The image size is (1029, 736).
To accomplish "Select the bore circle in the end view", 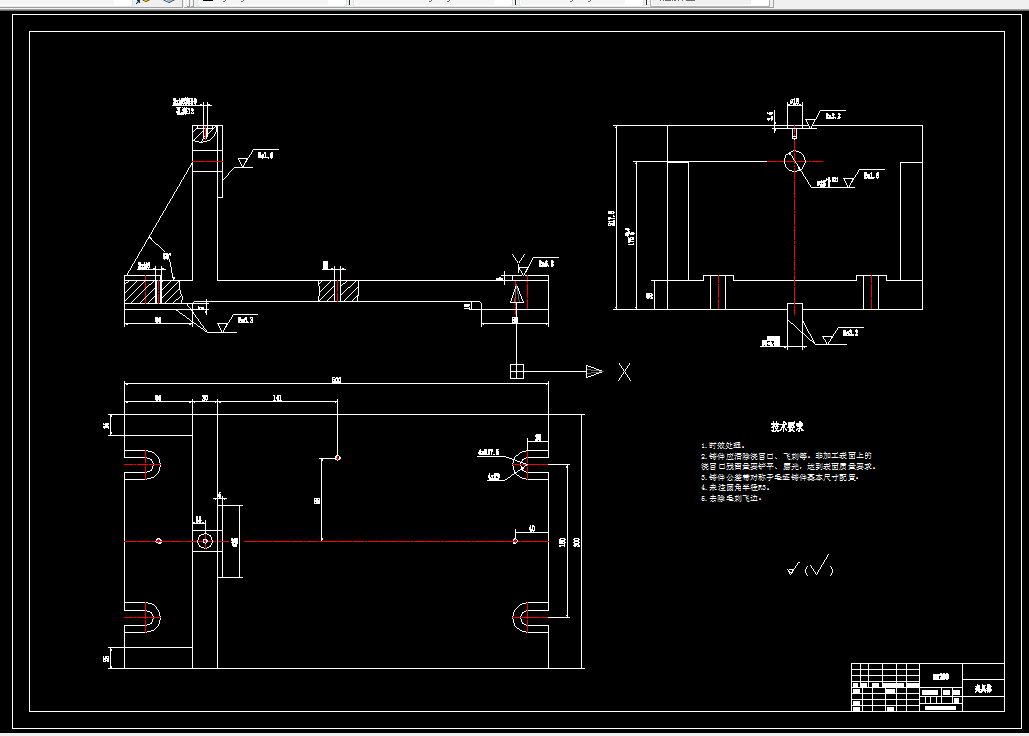I will point(795,161).
